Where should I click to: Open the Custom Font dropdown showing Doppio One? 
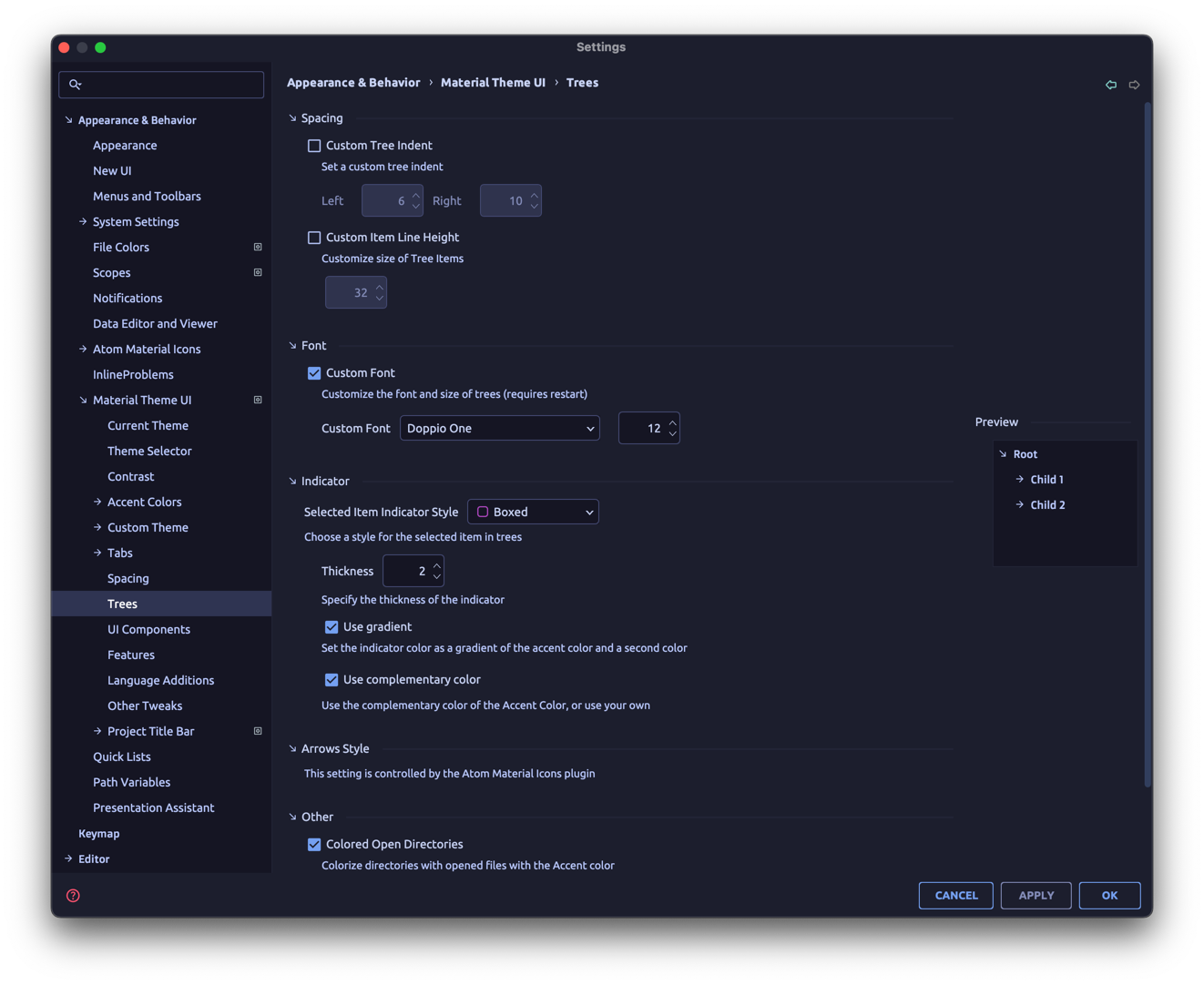(x=499, y=428)
